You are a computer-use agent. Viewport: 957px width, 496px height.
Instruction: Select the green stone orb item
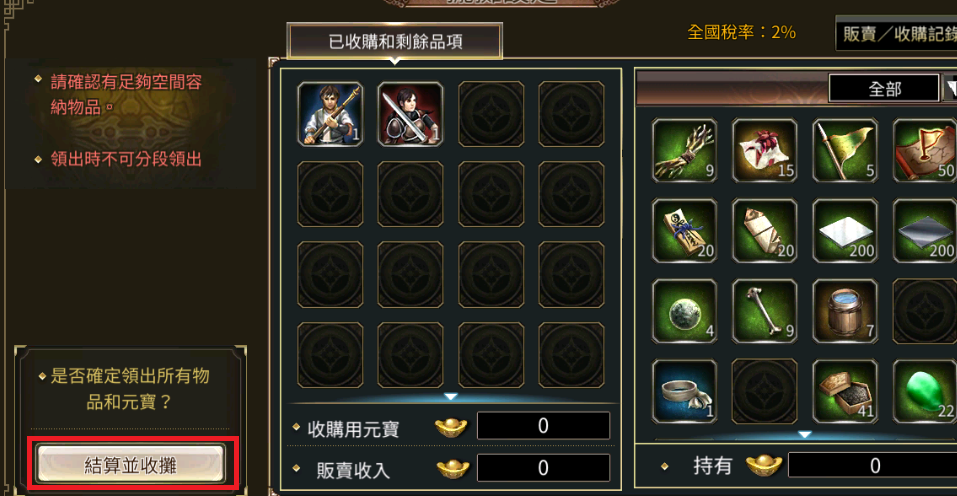pos(684,311)
